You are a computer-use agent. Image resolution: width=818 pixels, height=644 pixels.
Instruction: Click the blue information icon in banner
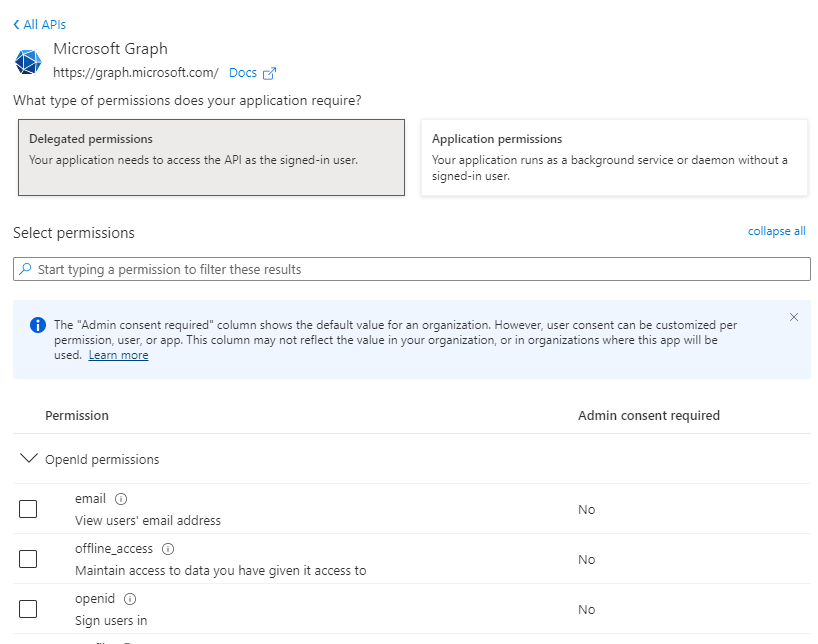tap(38, 325)
